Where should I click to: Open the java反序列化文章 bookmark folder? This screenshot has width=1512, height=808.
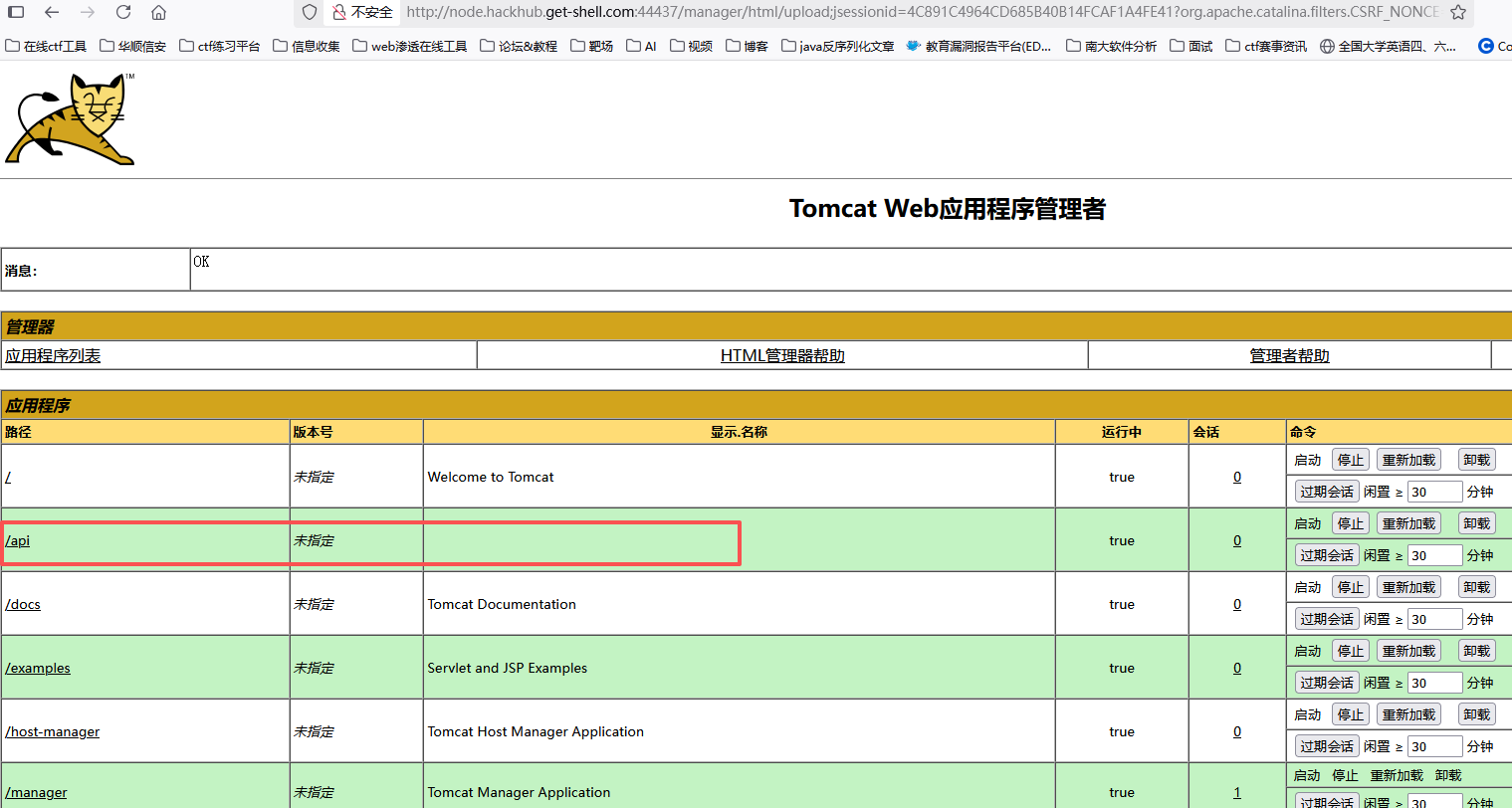pos(838,46)
